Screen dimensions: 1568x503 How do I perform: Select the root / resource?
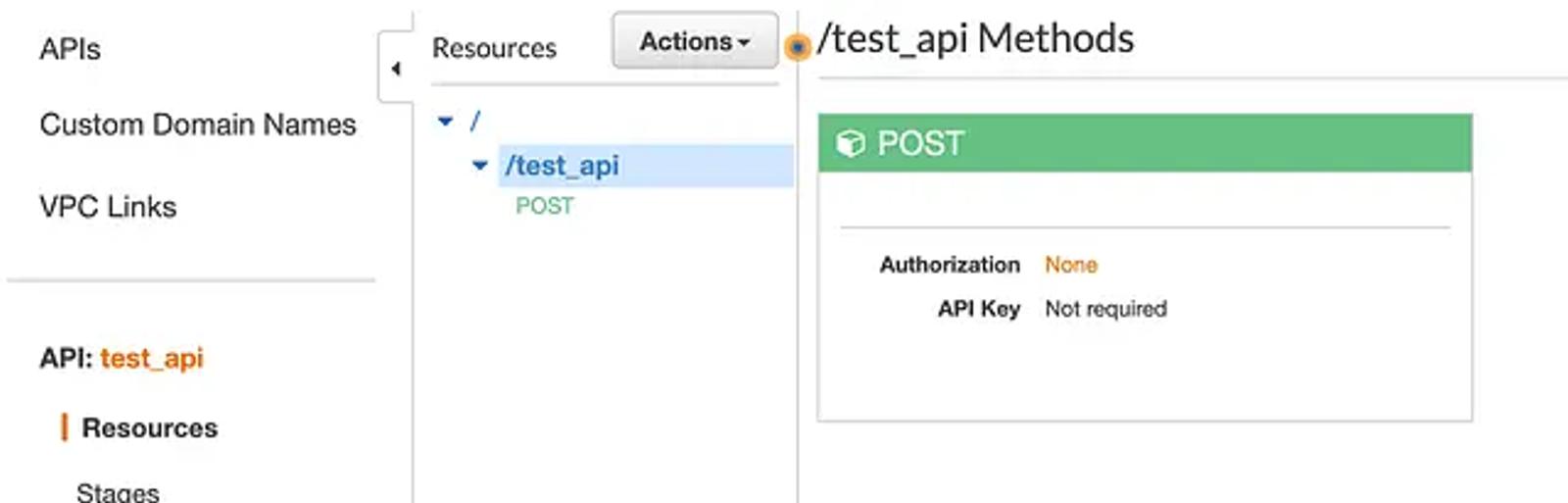(474, 121)
